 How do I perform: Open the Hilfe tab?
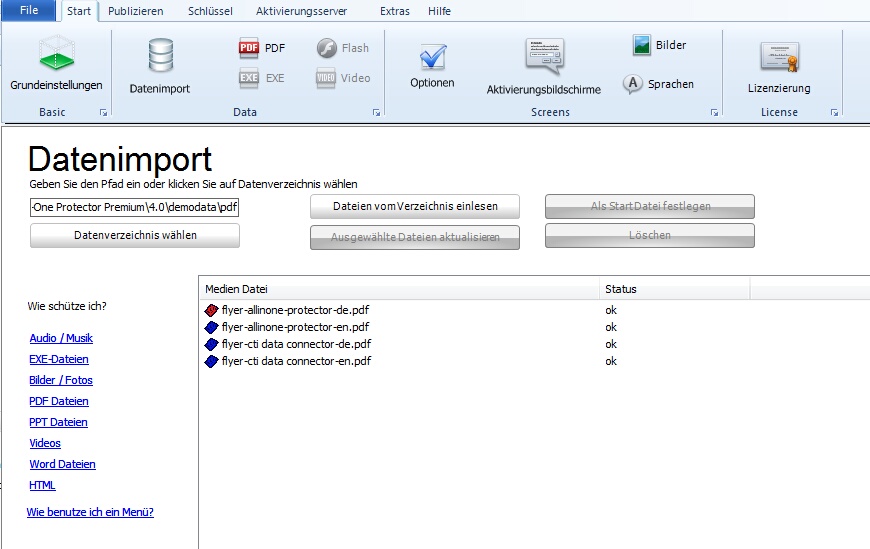439,11
